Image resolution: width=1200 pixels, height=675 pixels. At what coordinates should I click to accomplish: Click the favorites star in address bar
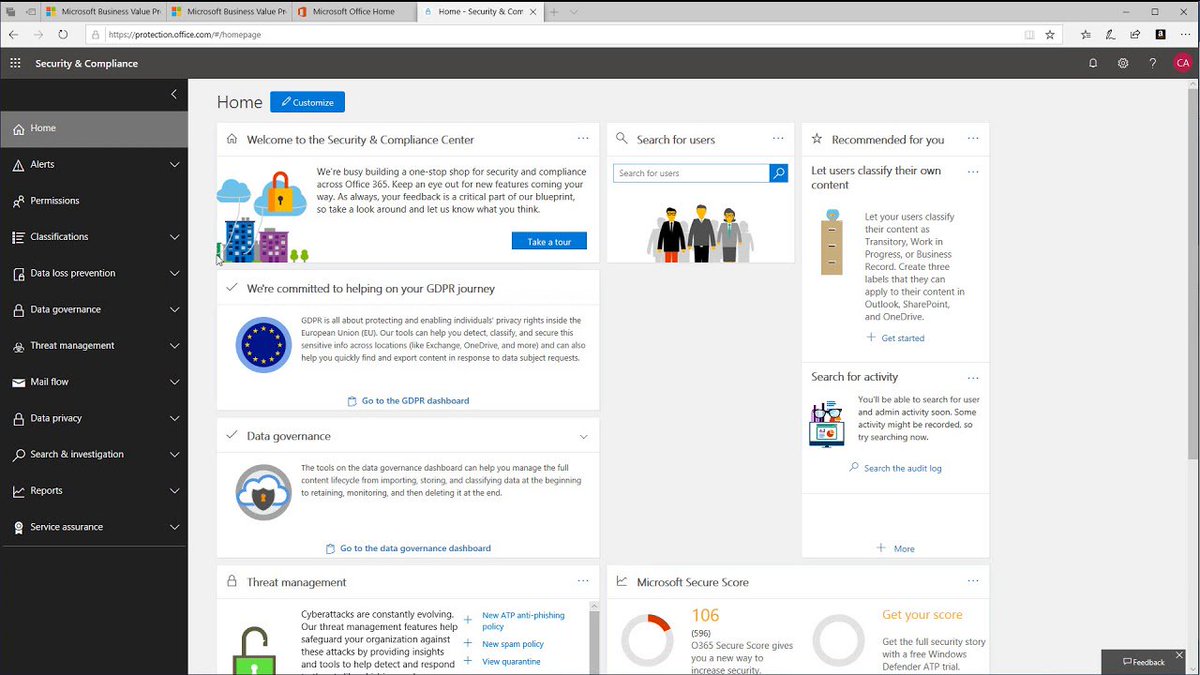[x=1050, y=34]
